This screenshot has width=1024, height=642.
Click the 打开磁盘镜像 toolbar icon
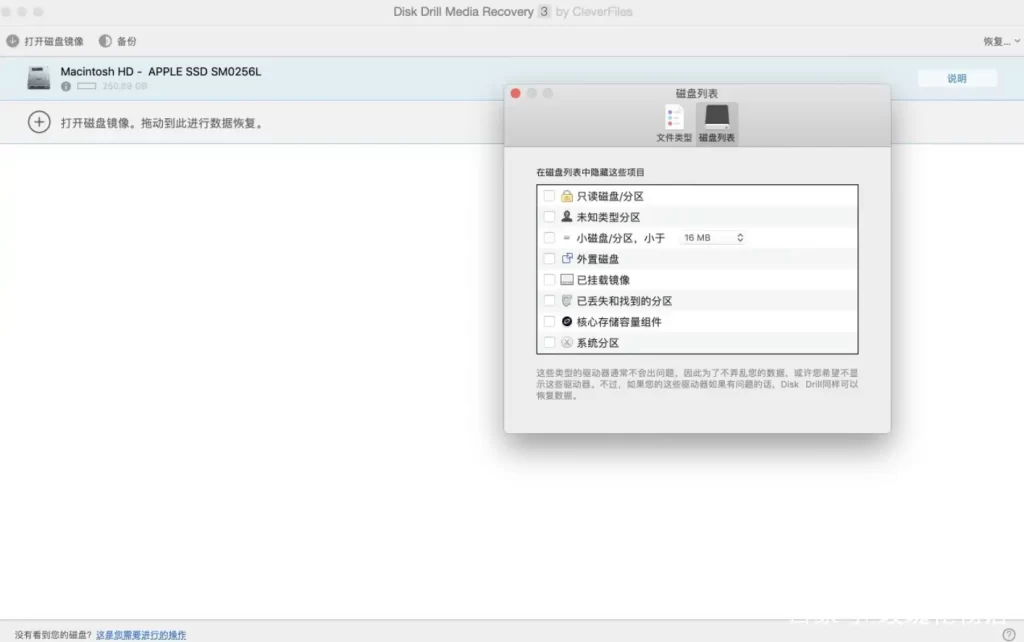click(12, 41)
